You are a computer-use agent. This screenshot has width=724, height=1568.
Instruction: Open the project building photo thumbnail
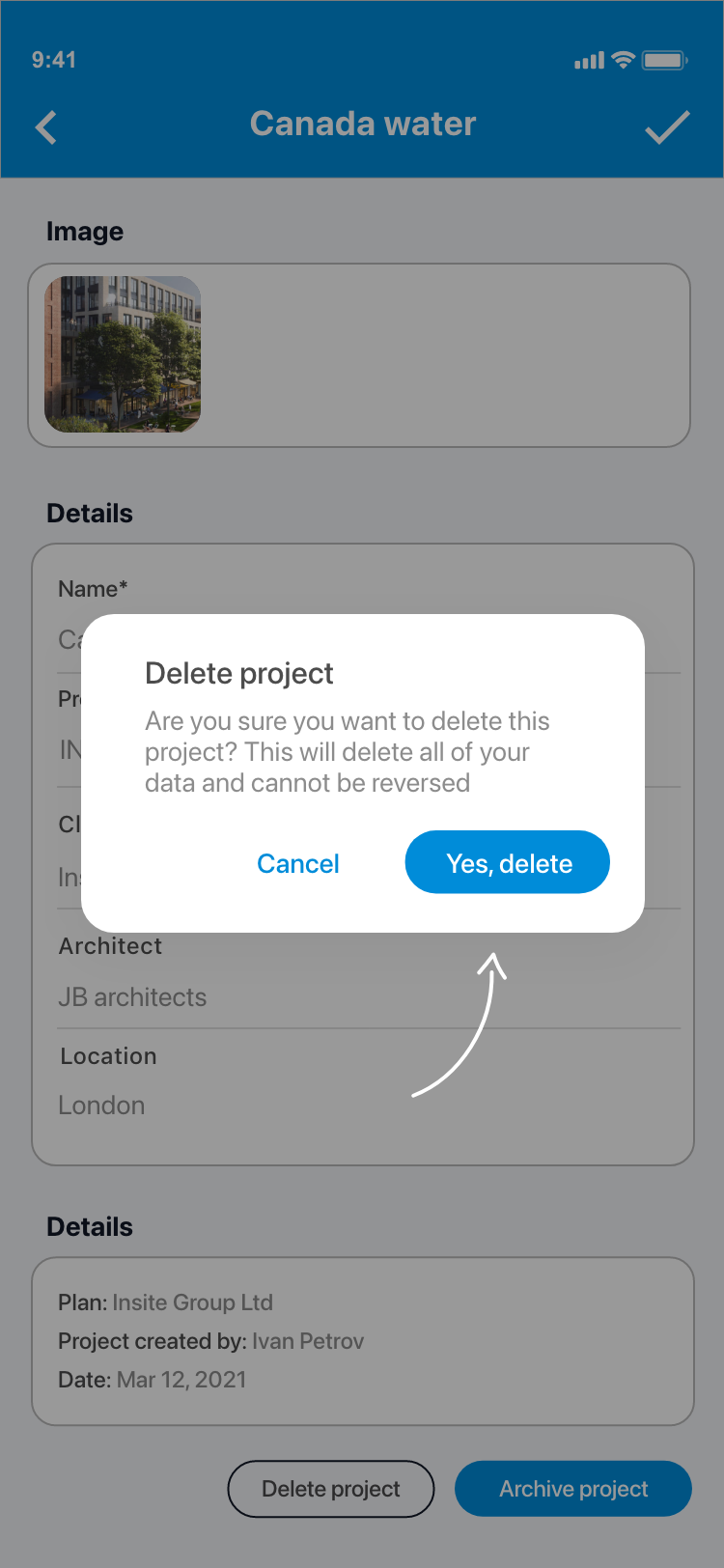point(123,354)
